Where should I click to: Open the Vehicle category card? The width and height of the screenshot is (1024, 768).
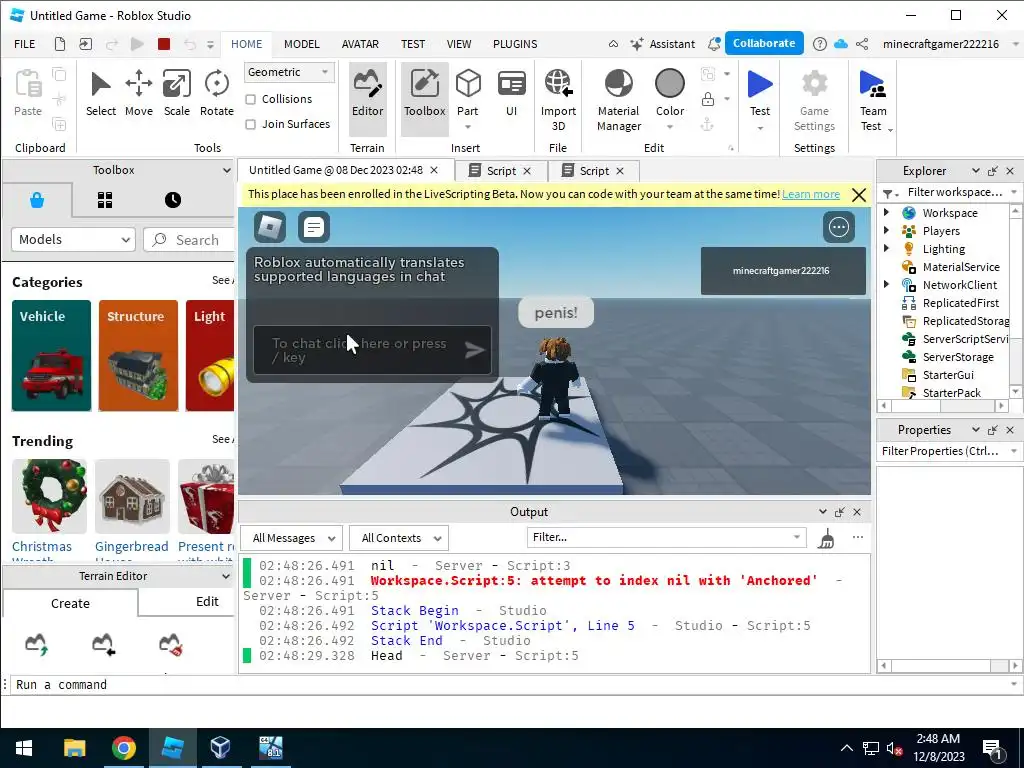(51, 355)
